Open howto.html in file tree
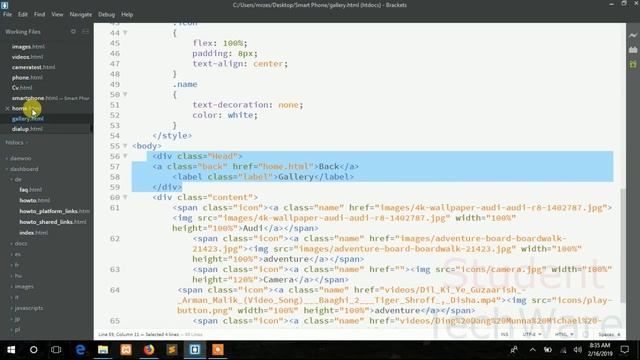The height and width of the screenshot is (360, 640). click(35, 200)
